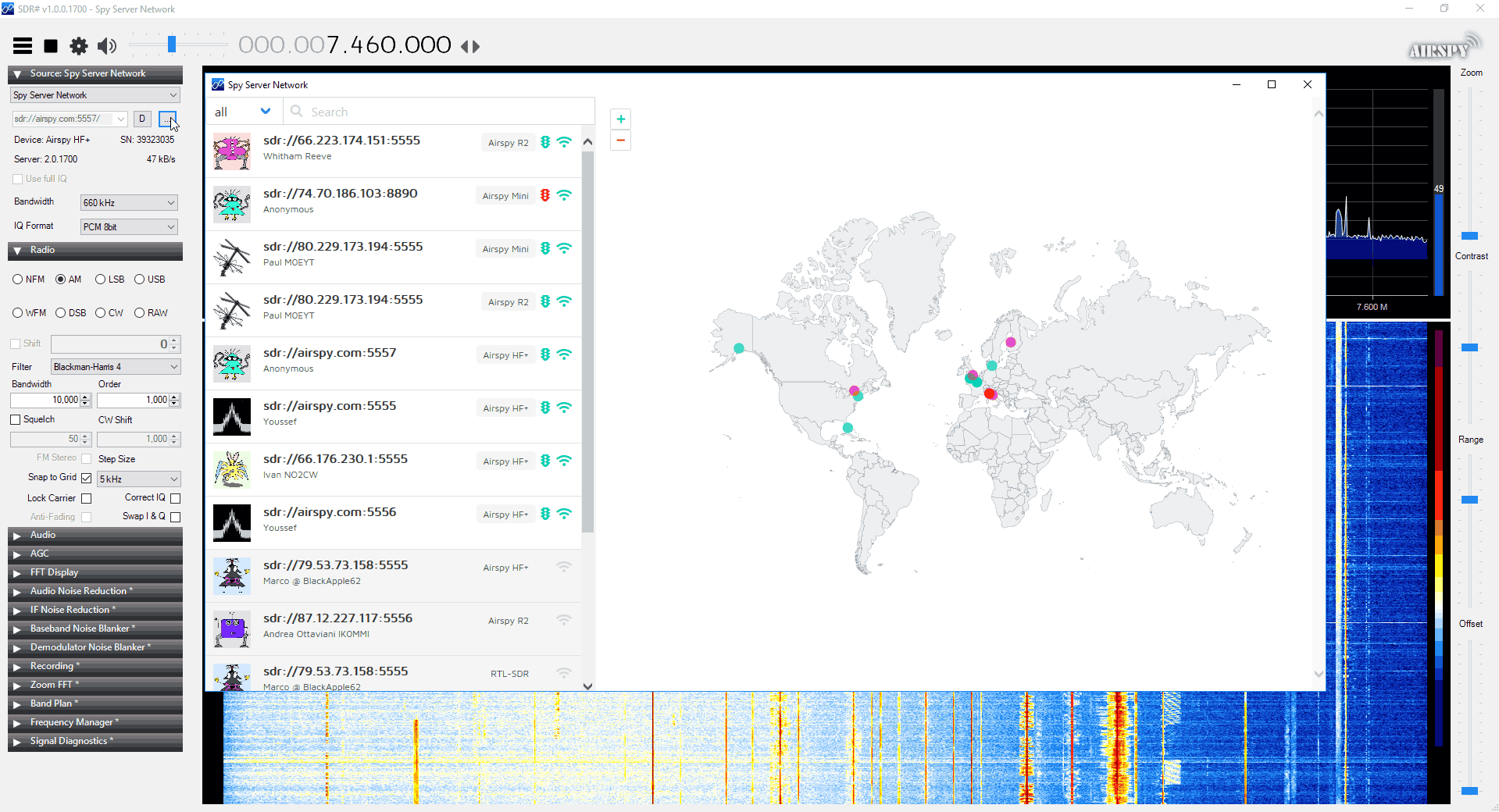The height and width of the screenshot is (812, 1499).
Task: Select server sdr://airspy.com:5555
Action: pyautogui.click(x=394, y=417)
